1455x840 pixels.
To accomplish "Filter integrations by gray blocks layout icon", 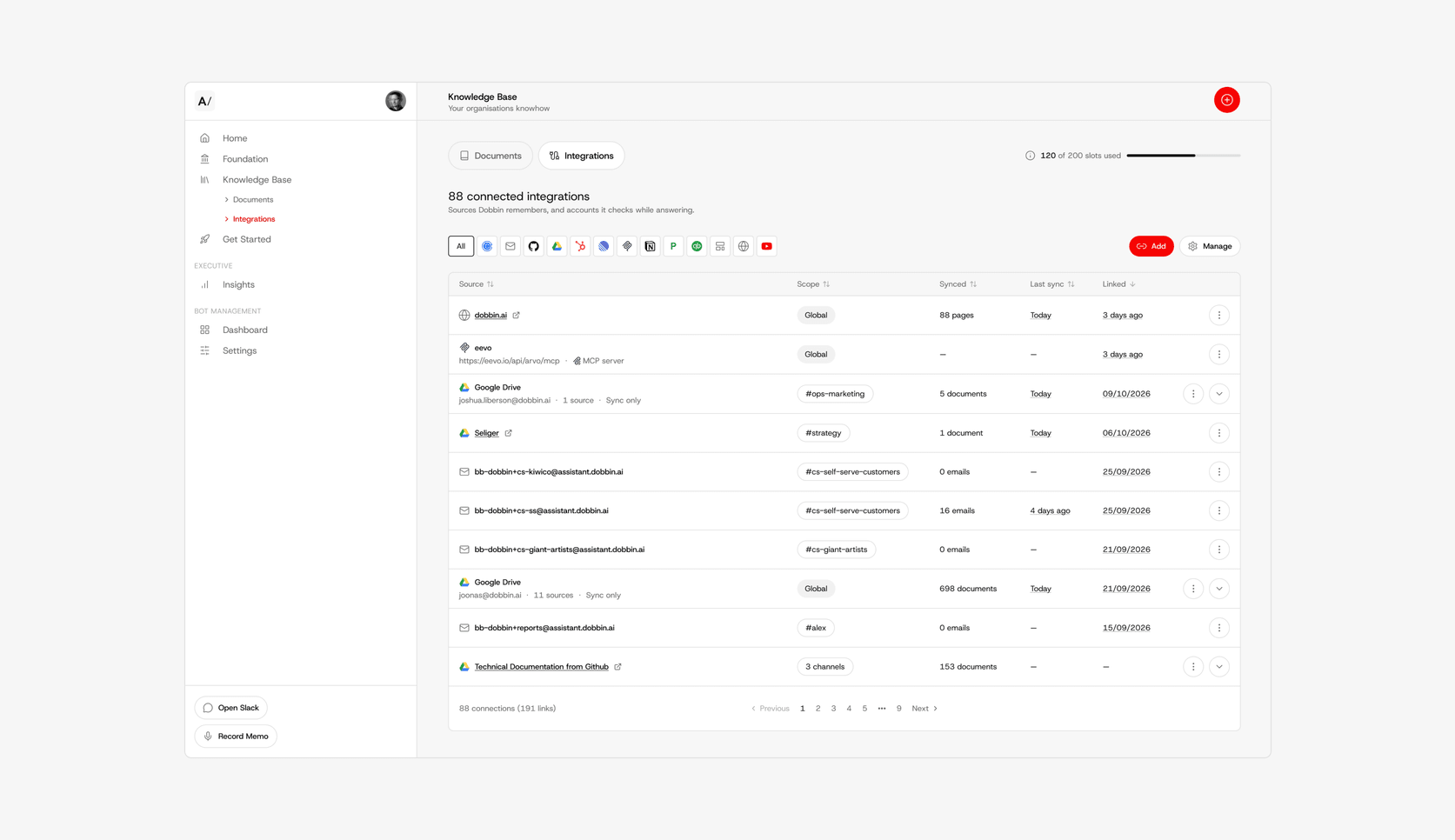I will [720, 246].
